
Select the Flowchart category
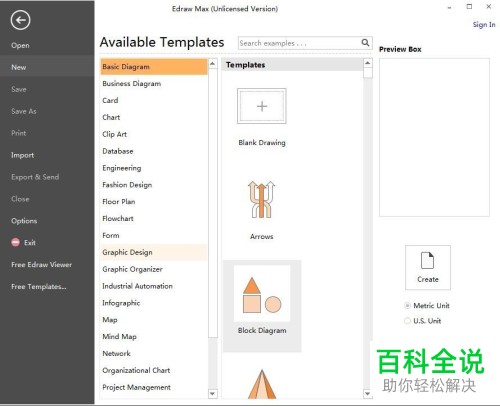154,219
